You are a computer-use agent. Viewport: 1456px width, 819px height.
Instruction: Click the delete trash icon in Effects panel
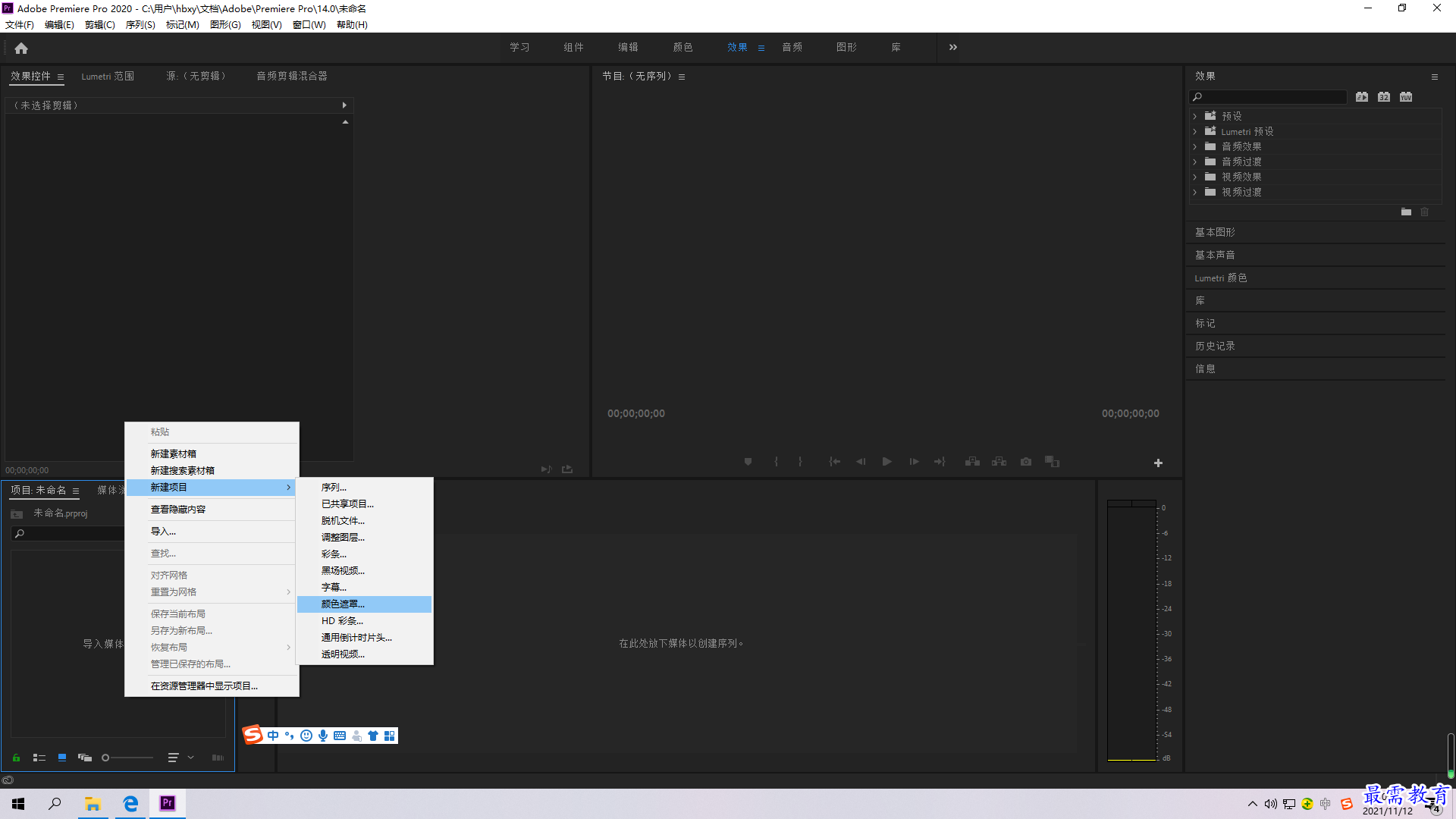click(1424, 212)
